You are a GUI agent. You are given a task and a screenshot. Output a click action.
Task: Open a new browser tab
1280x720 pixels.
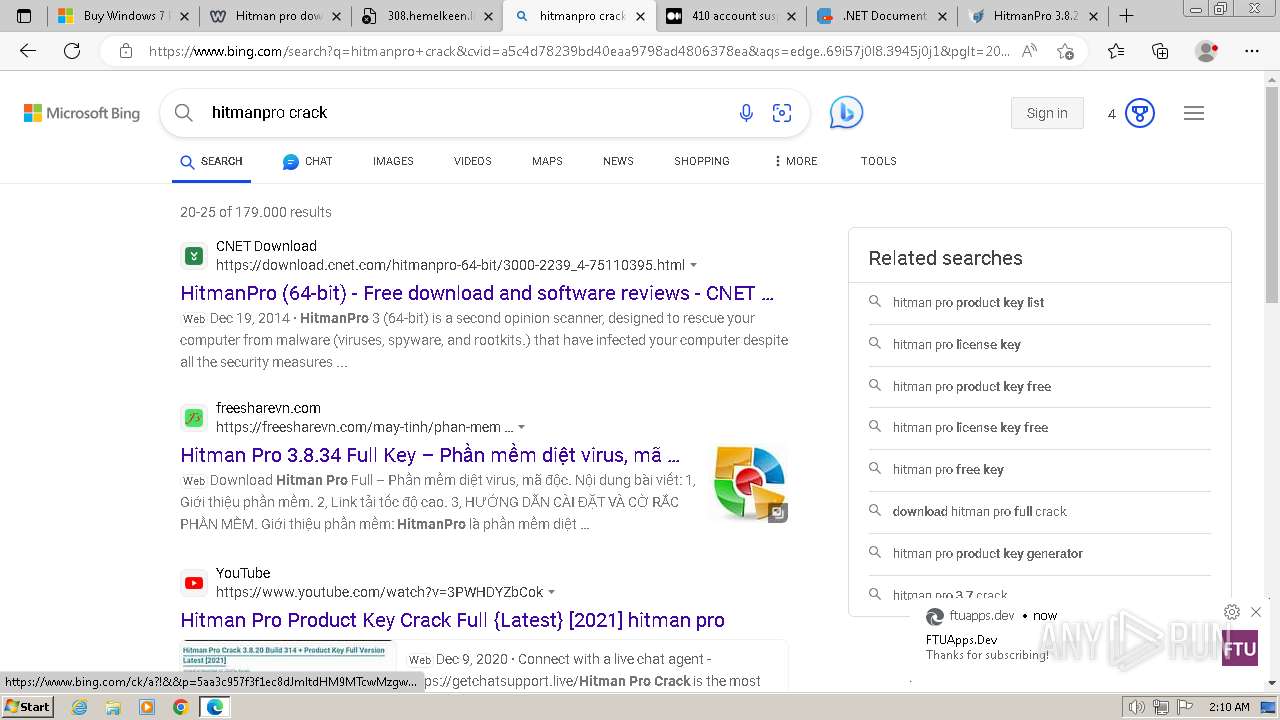point(1127,16)
